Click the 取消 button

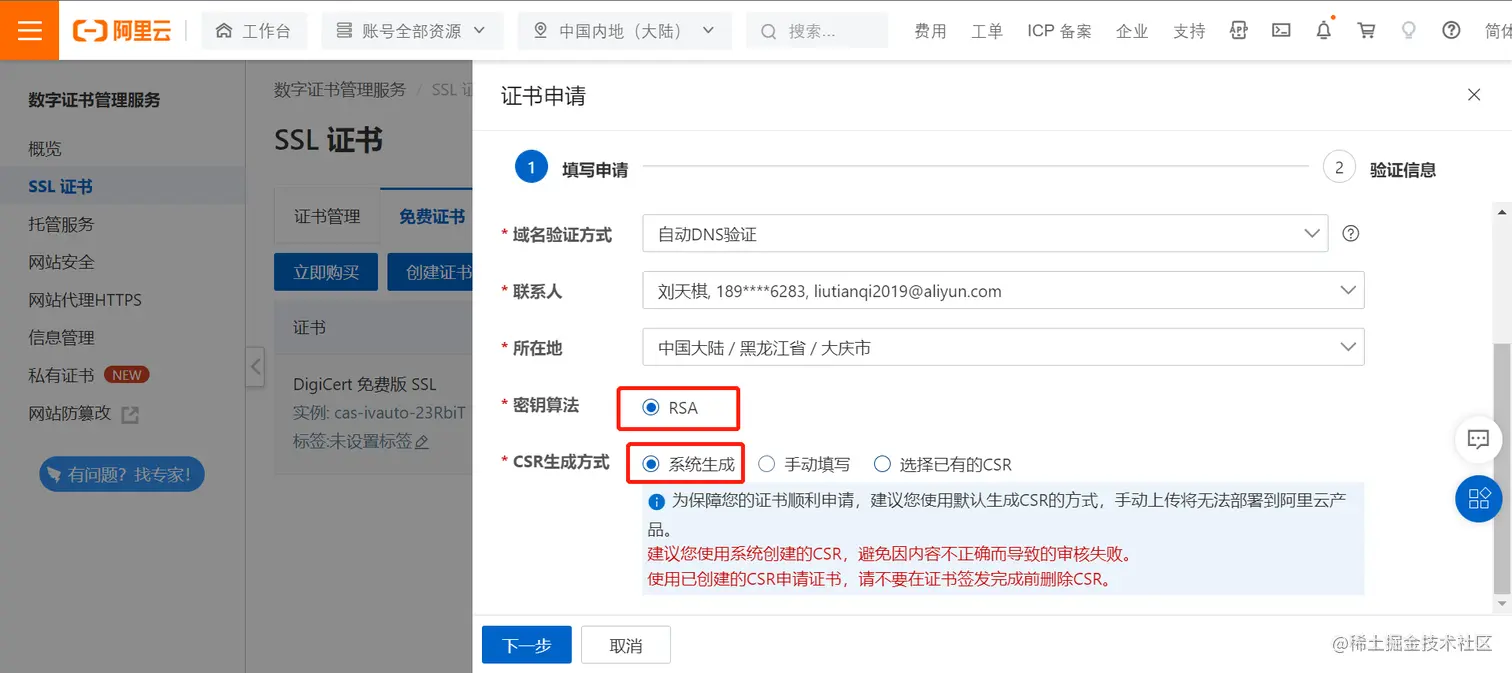click(x=626, y=645)
